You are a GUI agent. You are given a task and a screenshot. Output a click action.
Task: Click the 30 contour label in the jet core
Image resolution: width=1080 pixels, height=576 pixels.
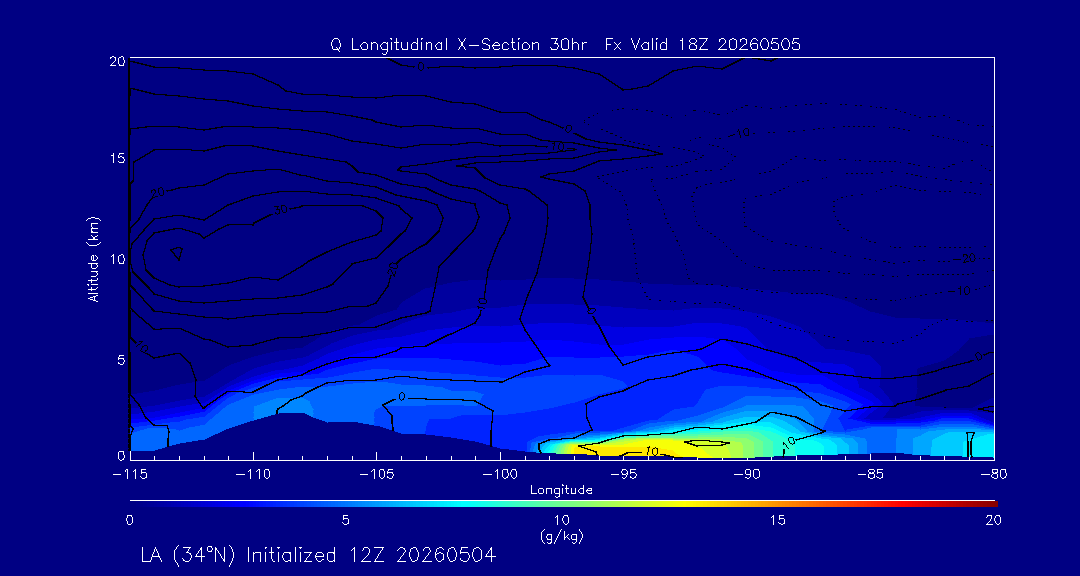click(x=280, y=210)
